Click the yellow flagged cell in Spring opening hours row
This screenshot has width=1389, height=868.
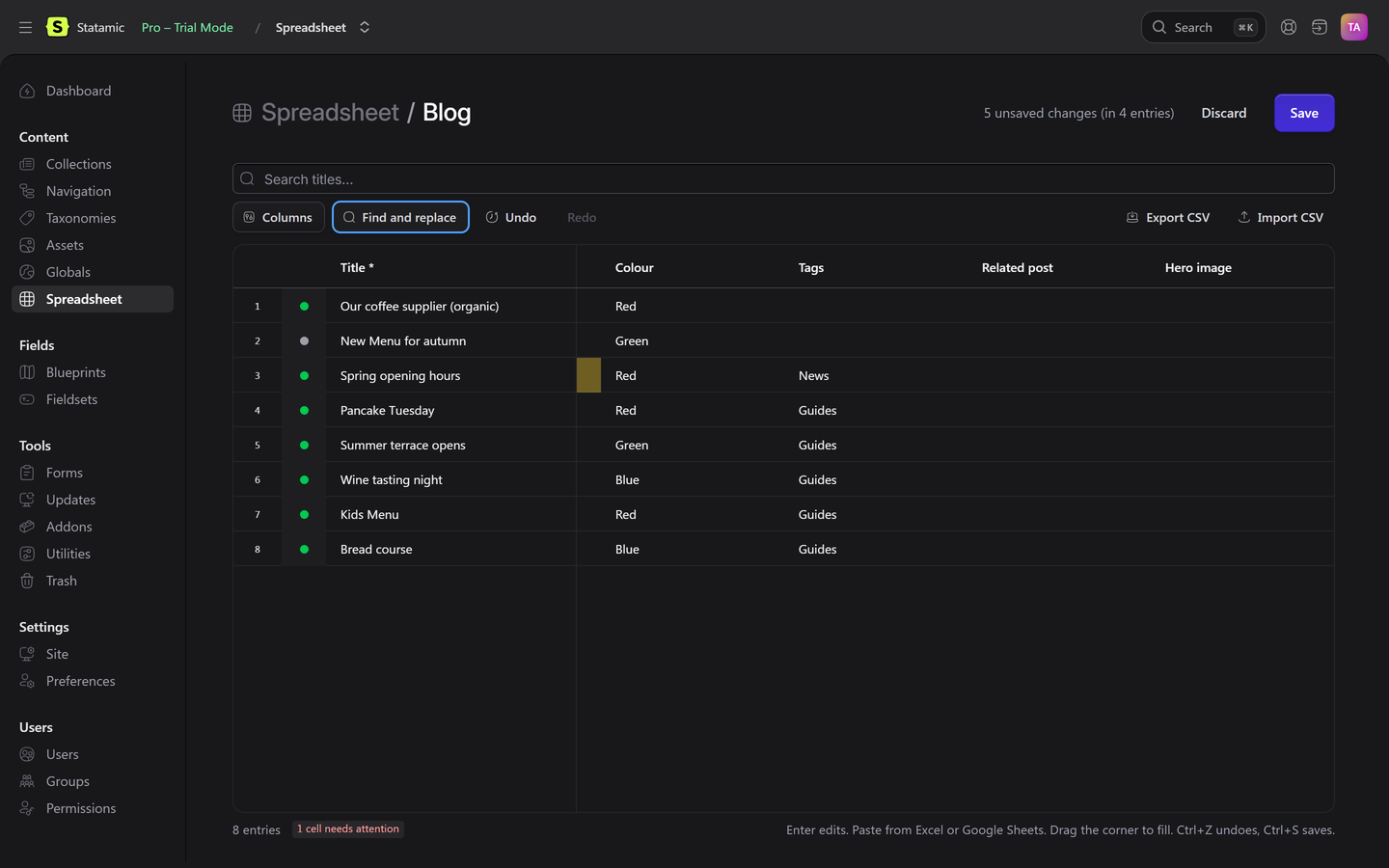pyautogui.click(x=588, y=375)
